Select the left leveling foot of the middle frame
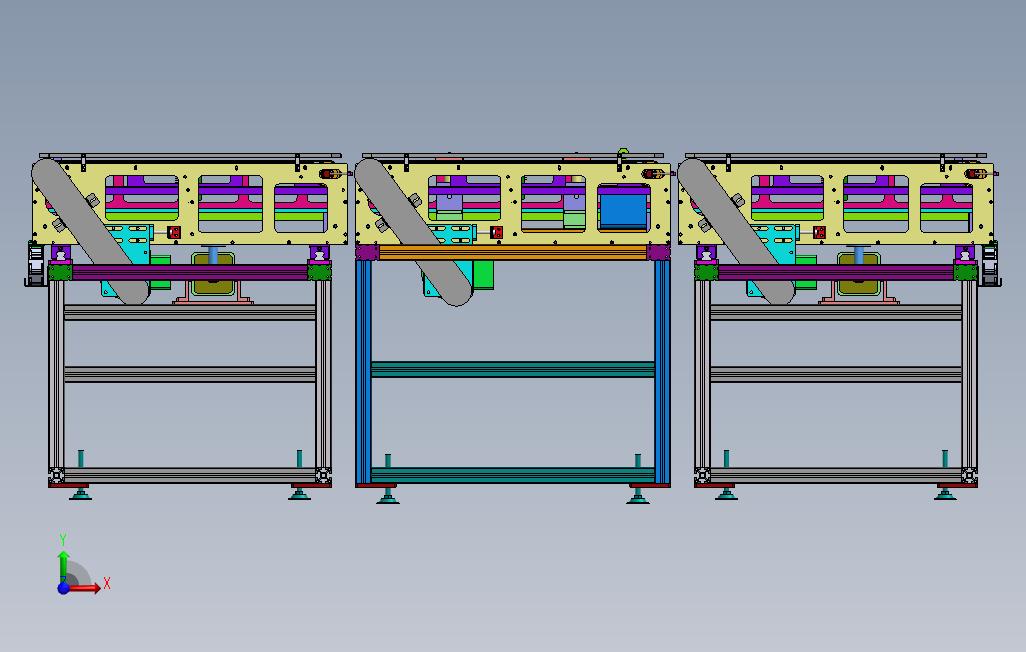Image resolution: width=1026 pixels, height=652 pixels. click(x=387, y=495)
